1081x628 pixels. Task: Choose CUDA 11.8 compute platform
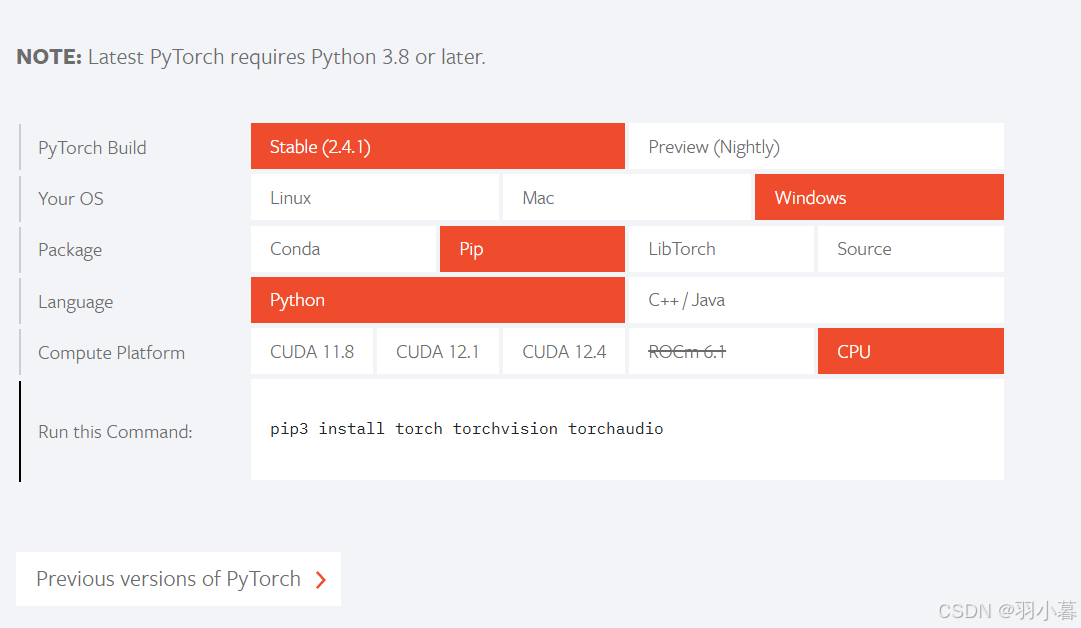pos(312,351)
